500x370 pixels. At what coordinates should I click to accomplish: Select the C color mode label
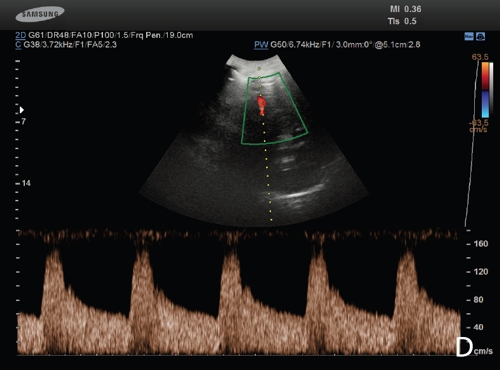(18, 45)
